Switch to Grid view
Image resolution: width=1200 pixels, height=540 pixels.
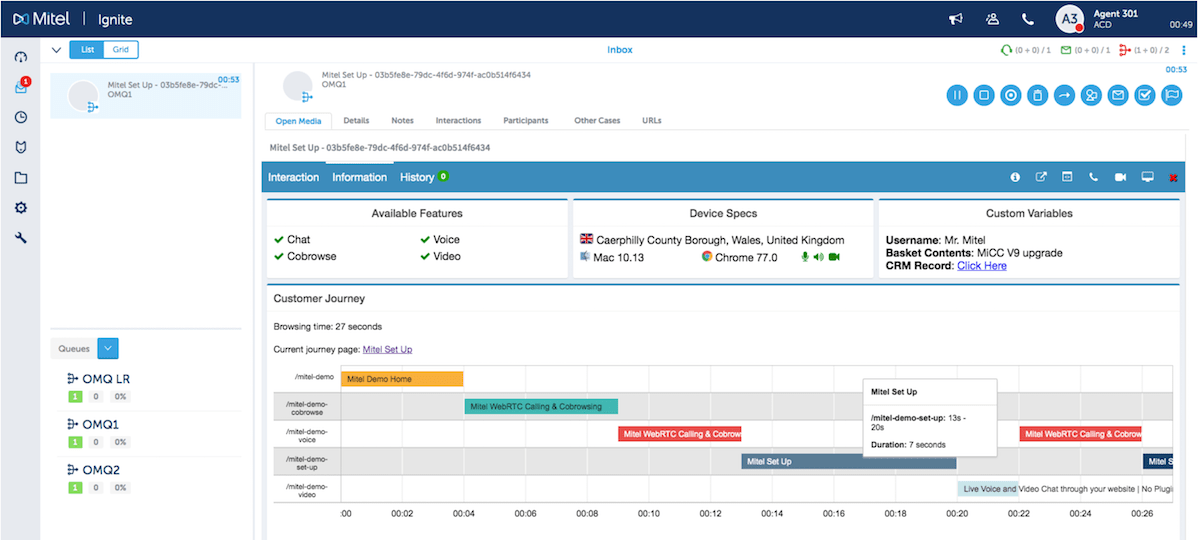tap(121, 50)
